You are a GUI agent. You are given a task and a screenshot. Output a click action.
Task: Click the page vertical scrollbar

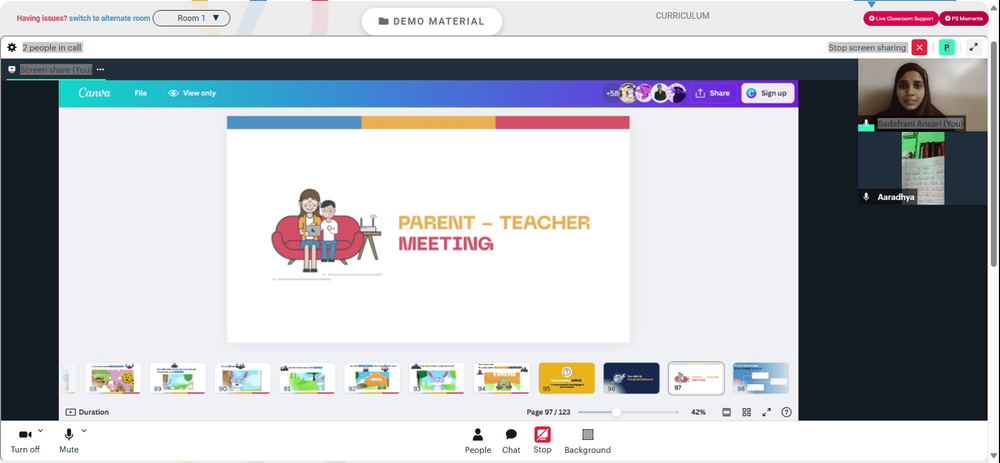994,153
